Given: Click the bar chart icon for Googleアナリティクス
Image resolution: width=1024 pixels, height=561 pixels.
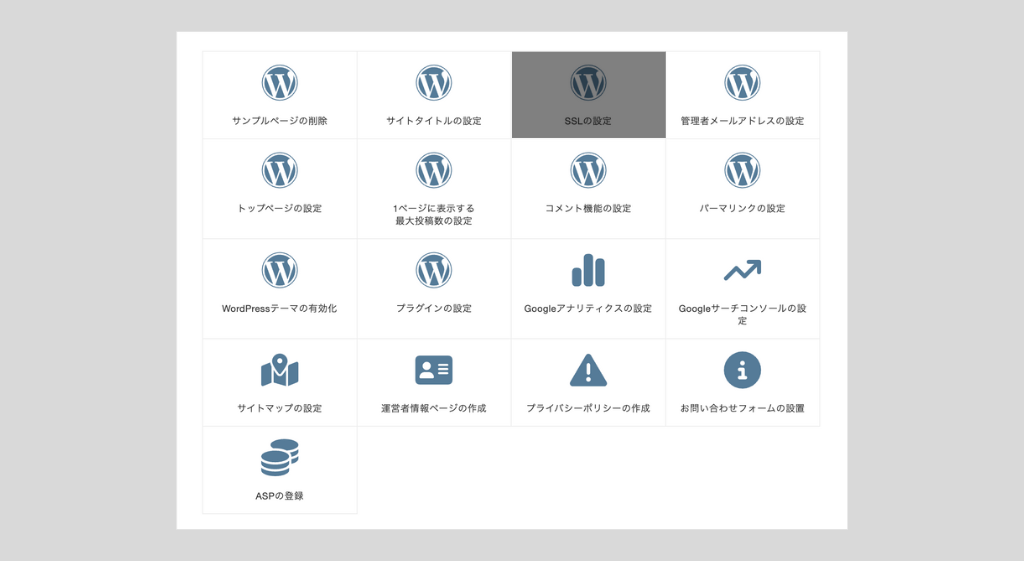Looking at the screenshot, I should pyautogui.click(x=588, y=270).
